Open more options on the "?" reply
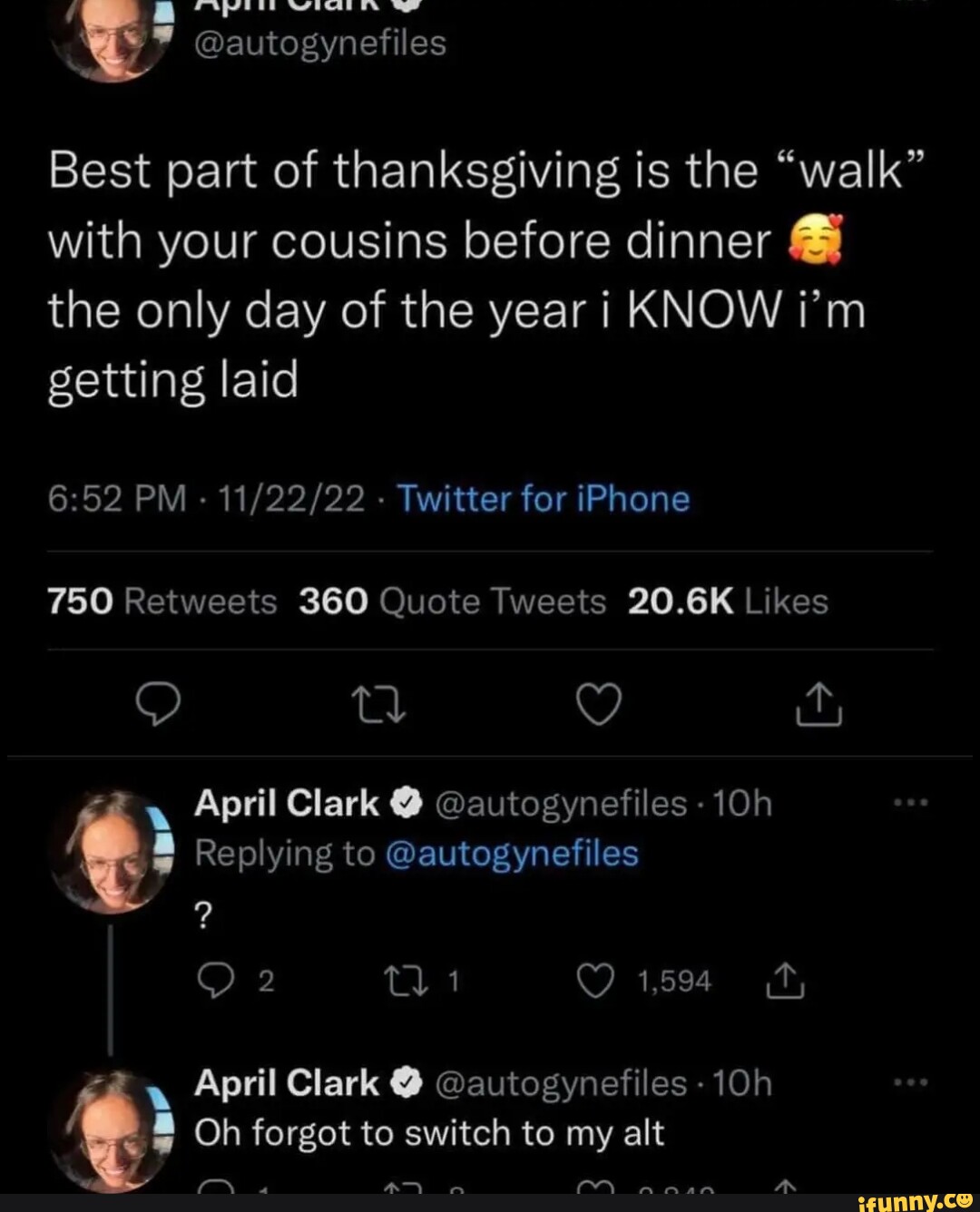This screenshot has height=1212, width=980. pos(910,803)
